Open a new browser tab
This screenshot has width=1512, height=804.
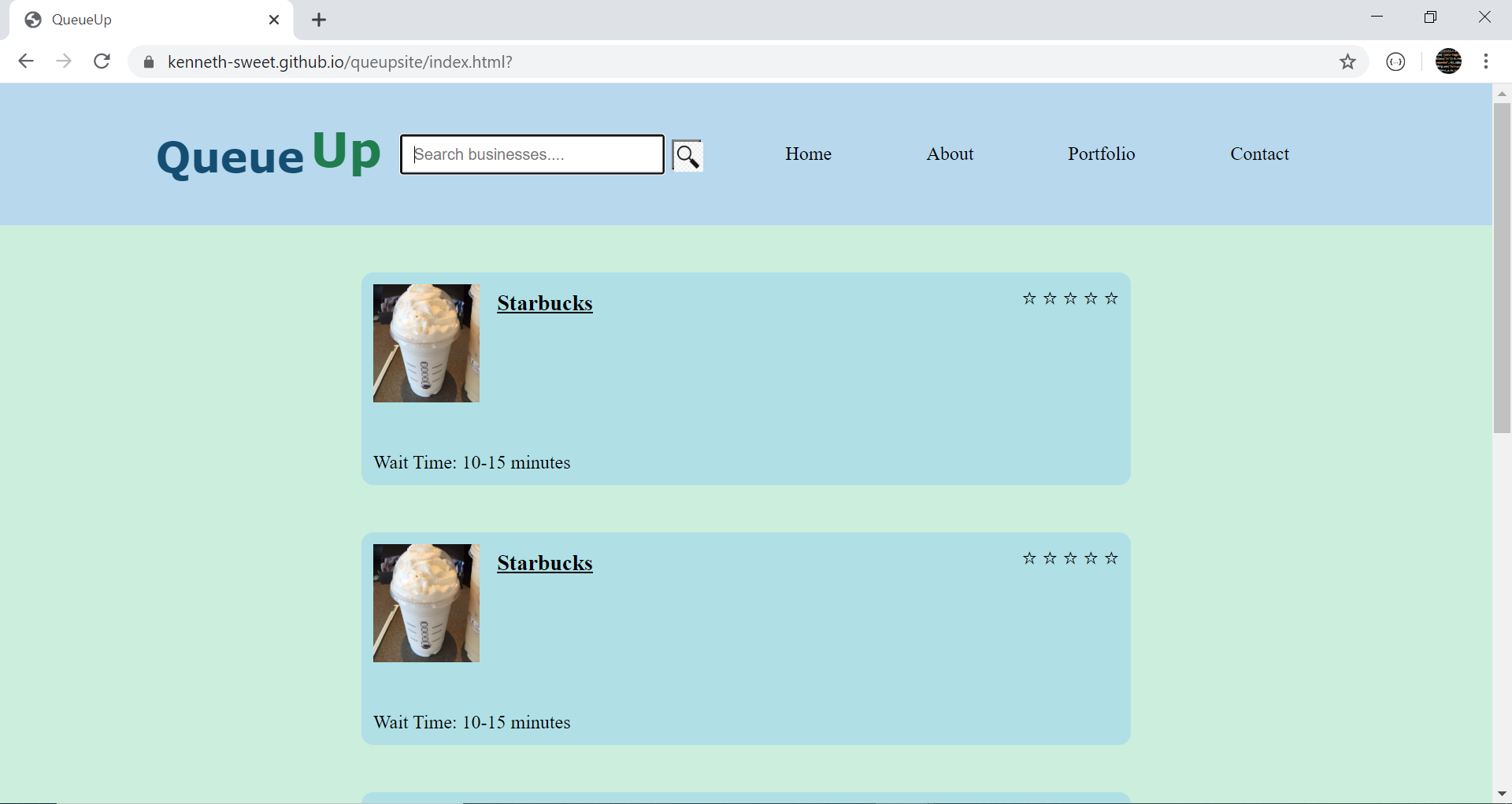[x=319, y=20]
